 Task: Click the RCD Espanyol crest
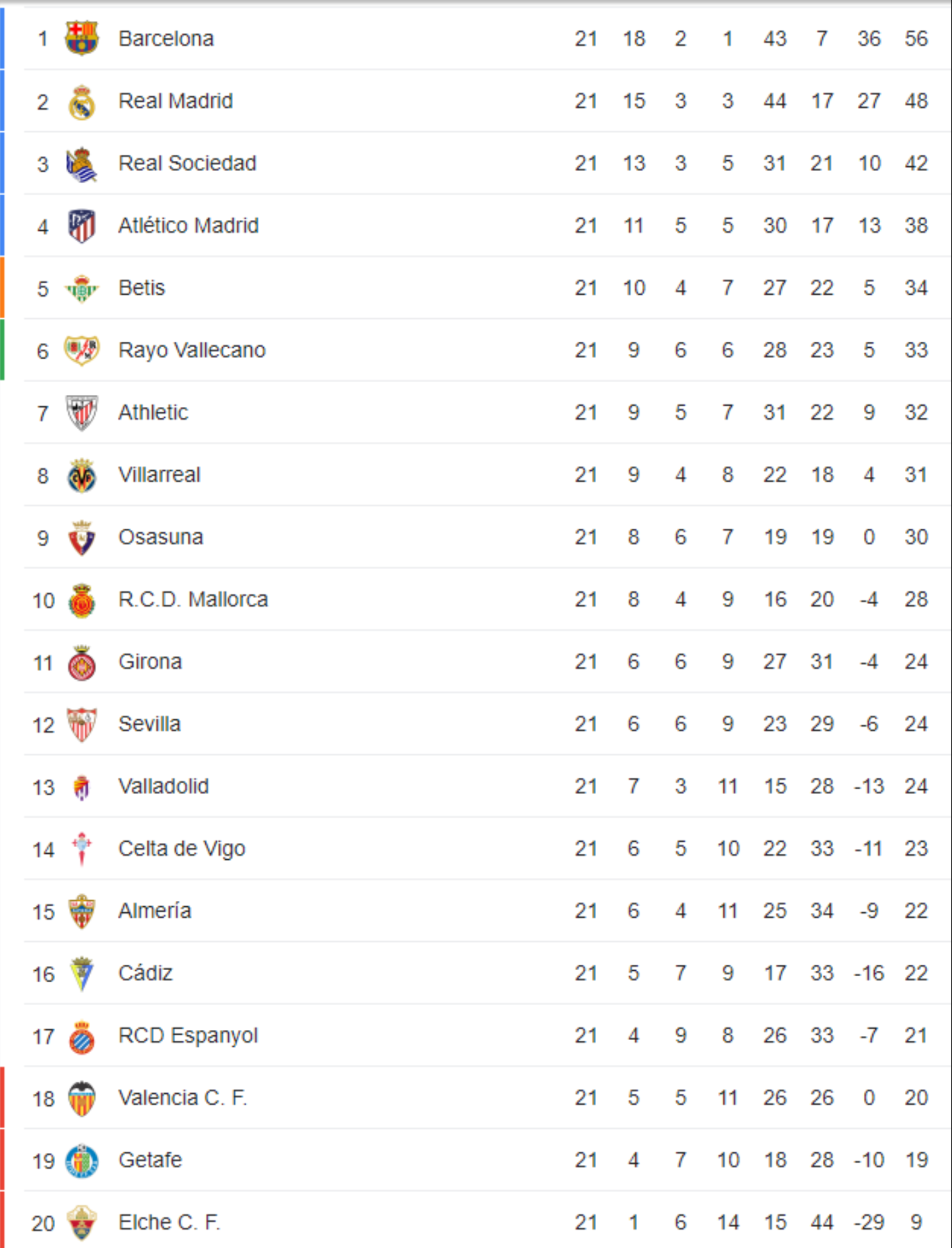81,1036
